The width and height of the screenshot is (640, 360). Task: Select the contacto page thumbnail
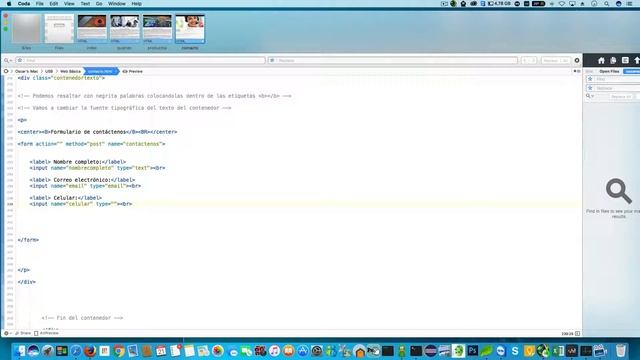[190, 29]
